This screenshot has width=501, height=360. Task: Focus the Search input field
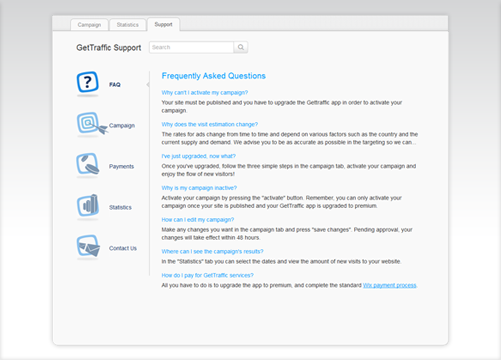coord(191,47)
